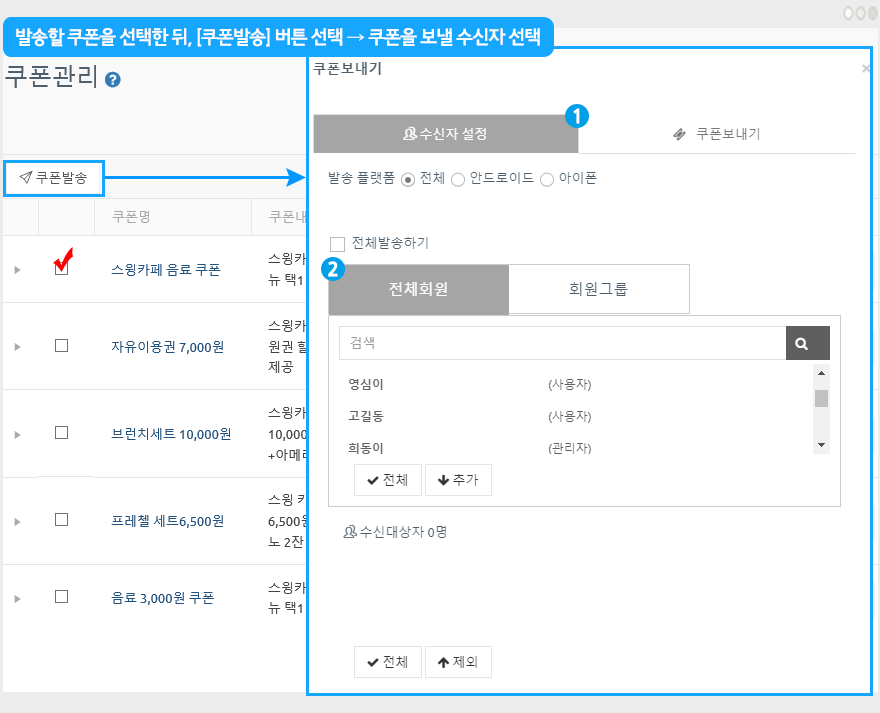Select the 아이폰 platform radio button
880x713 pixels.
[547, 180]
